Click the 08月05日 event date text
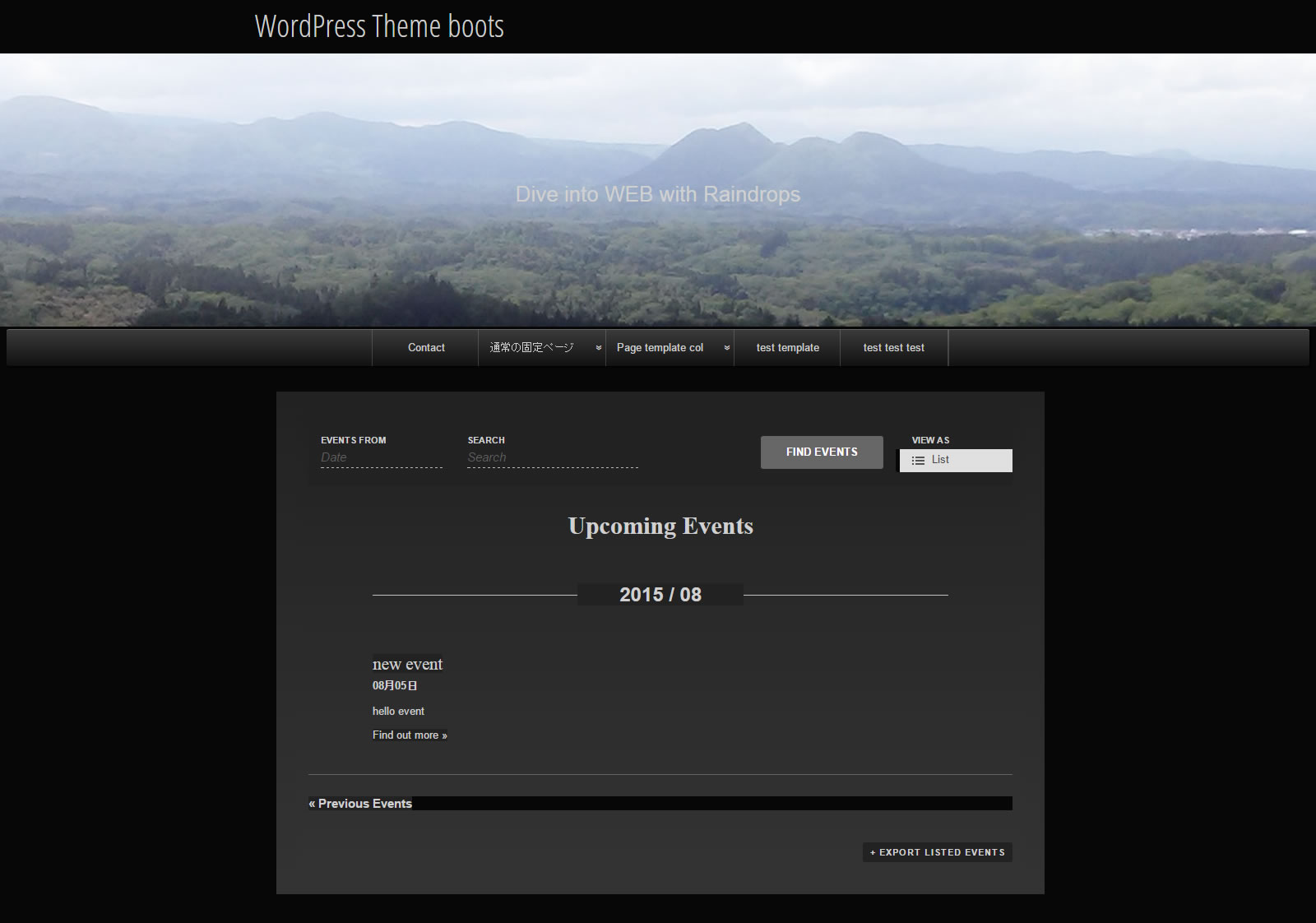 pyautogui.click(x=395, y=686)
